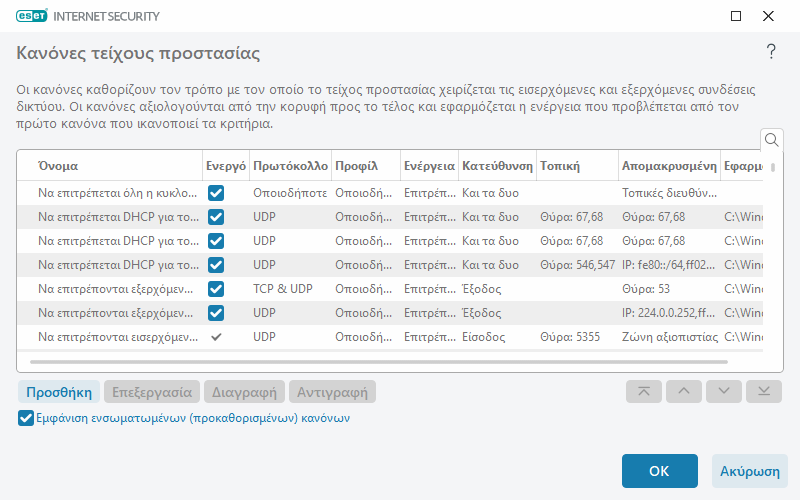The image size is (800, 500).
Task: Toggle checkbox of TCP & UDP outgoing rule
Action: (x=216, y=289)
